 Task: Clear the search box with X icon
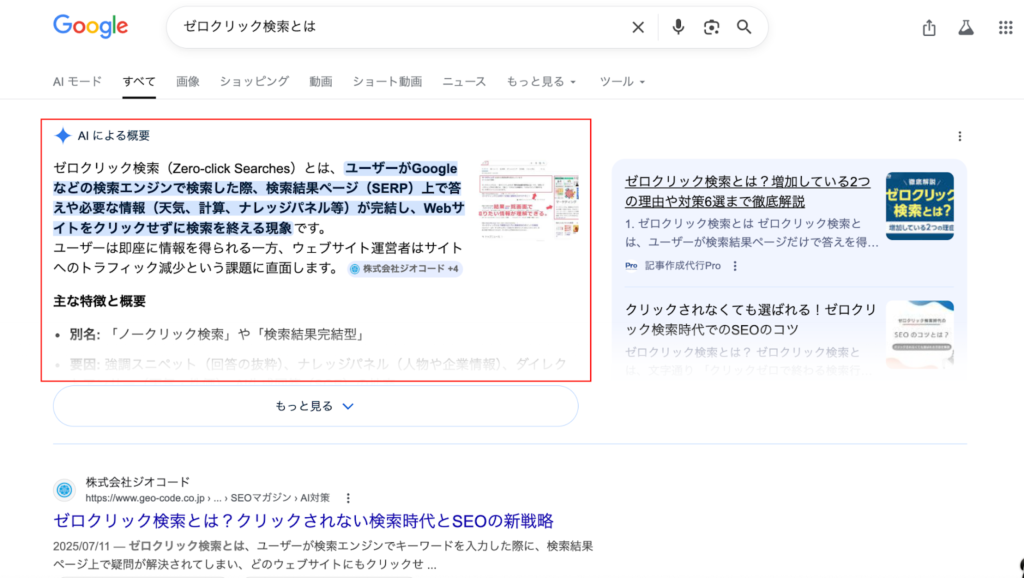click(638, 27)
